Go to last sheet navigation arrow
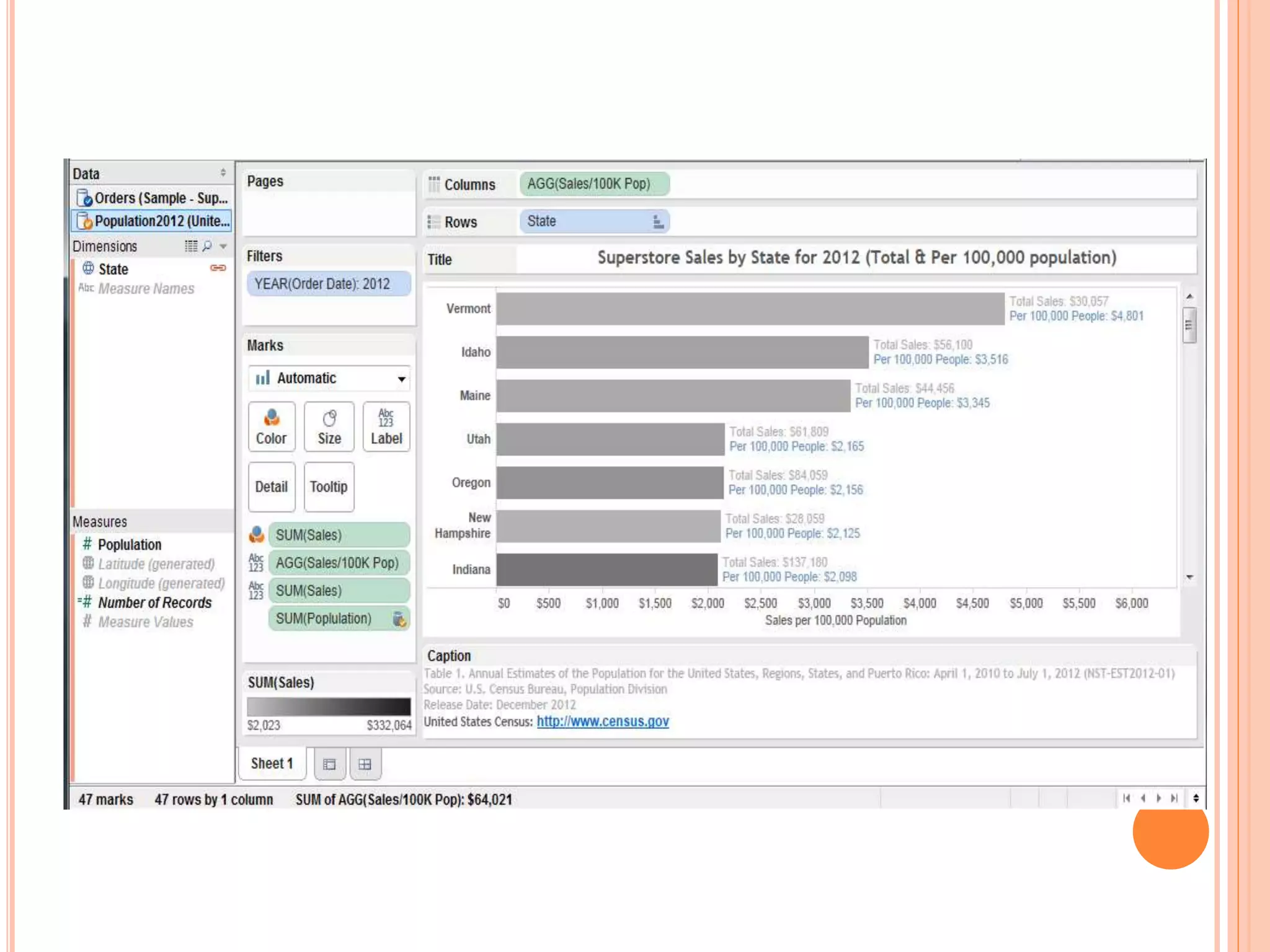Image resolution: width=1270 pixels, height=952 pixels. [x=1174, y=798]
